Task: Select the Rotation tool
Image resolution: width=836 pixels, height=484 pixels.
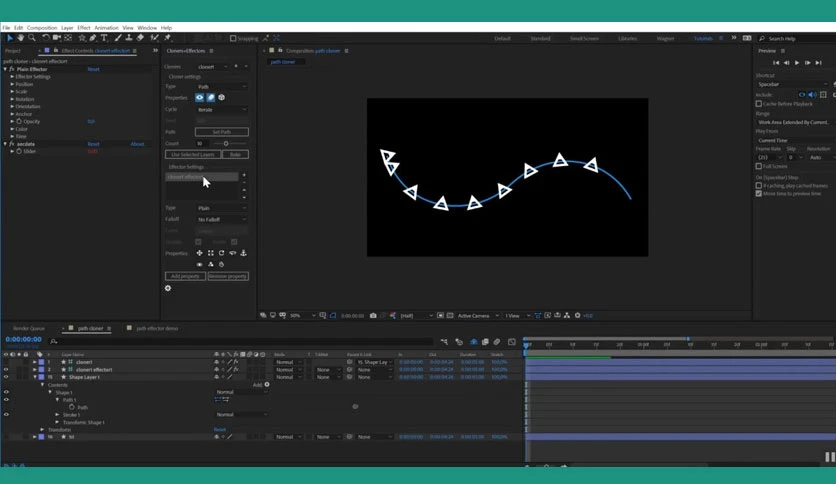Action: tap(46, 38)
